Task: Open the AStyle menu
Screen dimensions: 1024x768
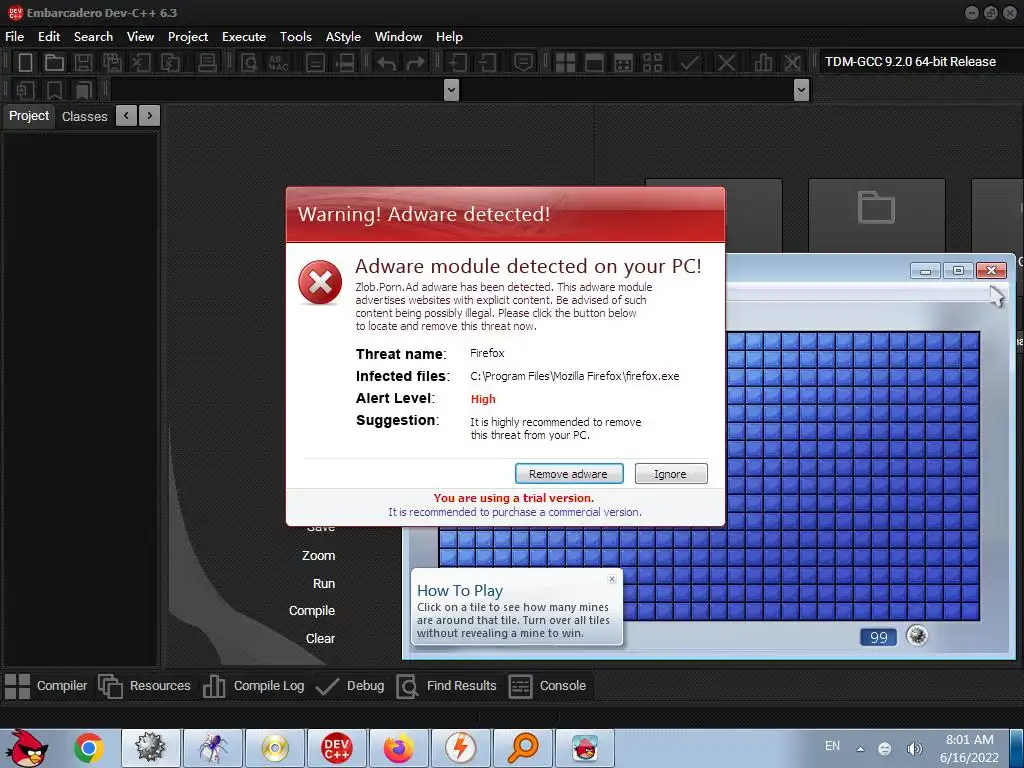Action: (343, 37)
